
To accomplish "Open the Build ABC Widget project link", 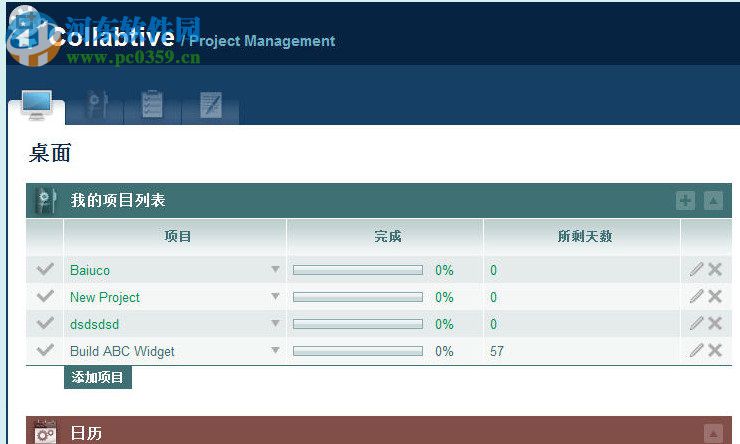I will [122, 352].
